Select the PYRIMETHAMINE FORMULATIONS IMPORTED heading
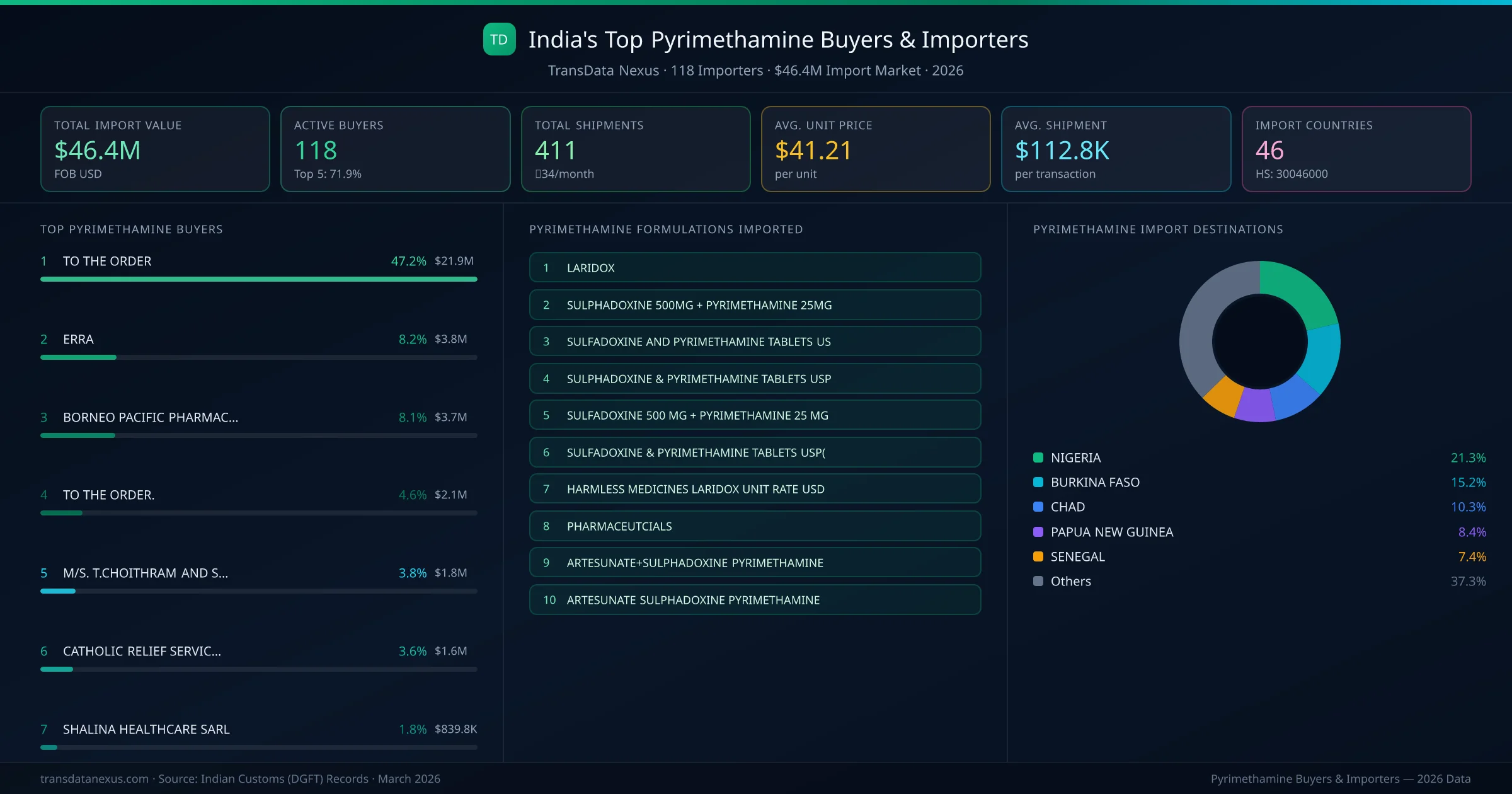 [666, 229]
